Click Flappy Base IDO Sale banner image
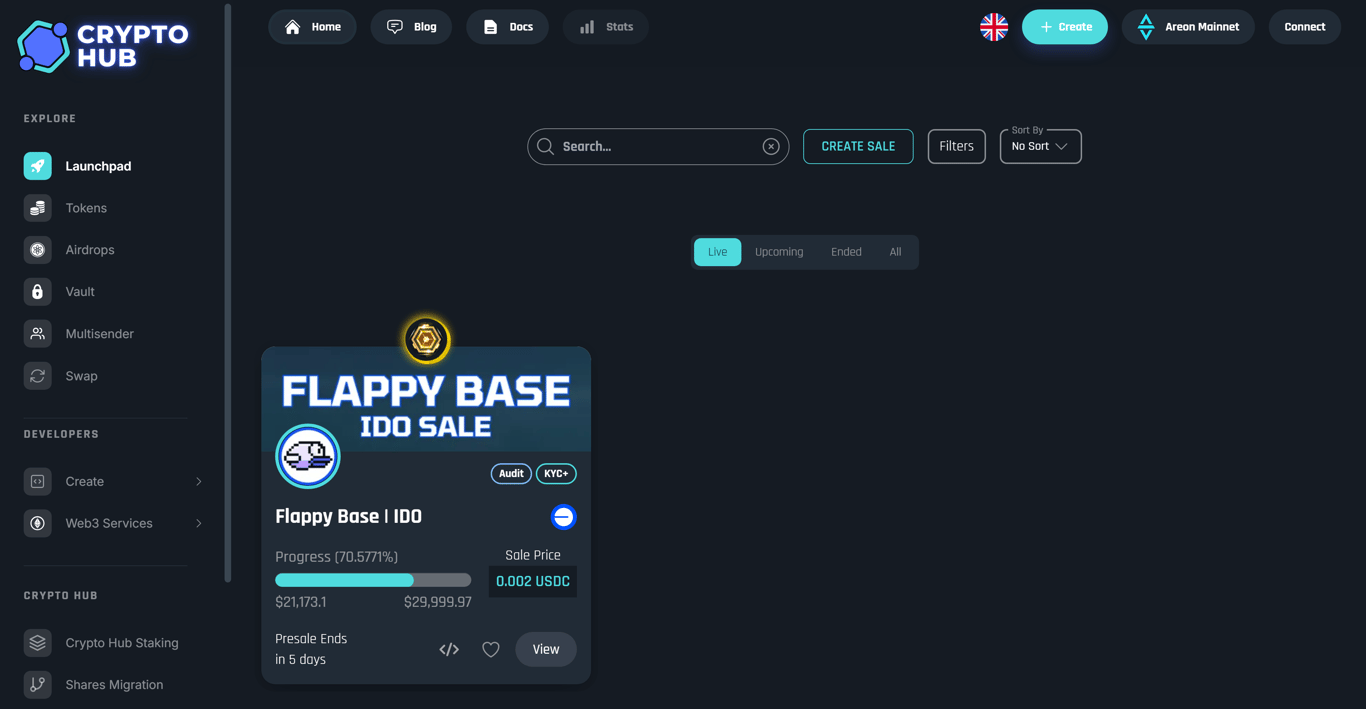This screenshot has height=709, width=1366. click(x=426, y=399)
